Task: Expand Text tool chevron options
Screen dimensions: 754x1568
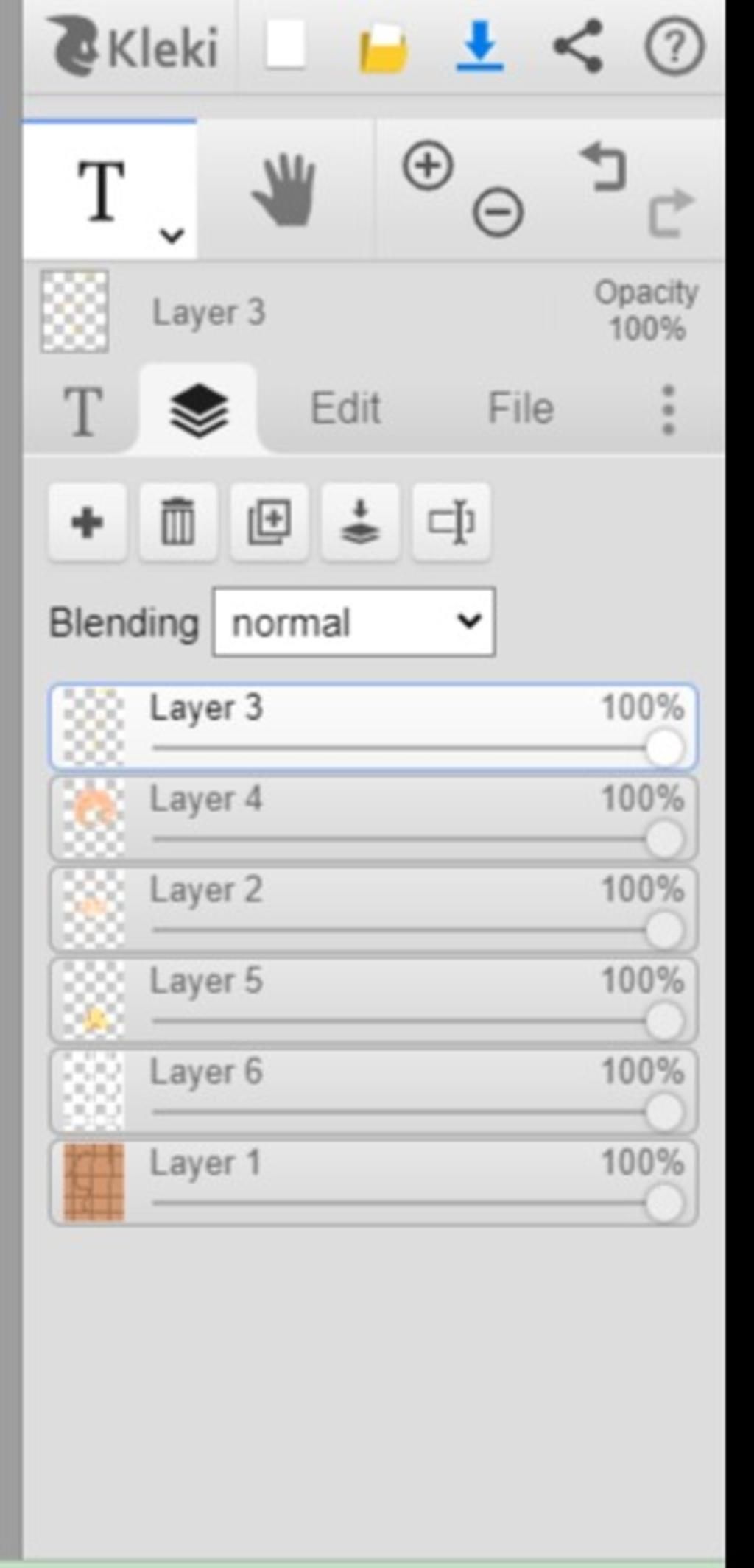Action: coord(172,236)
